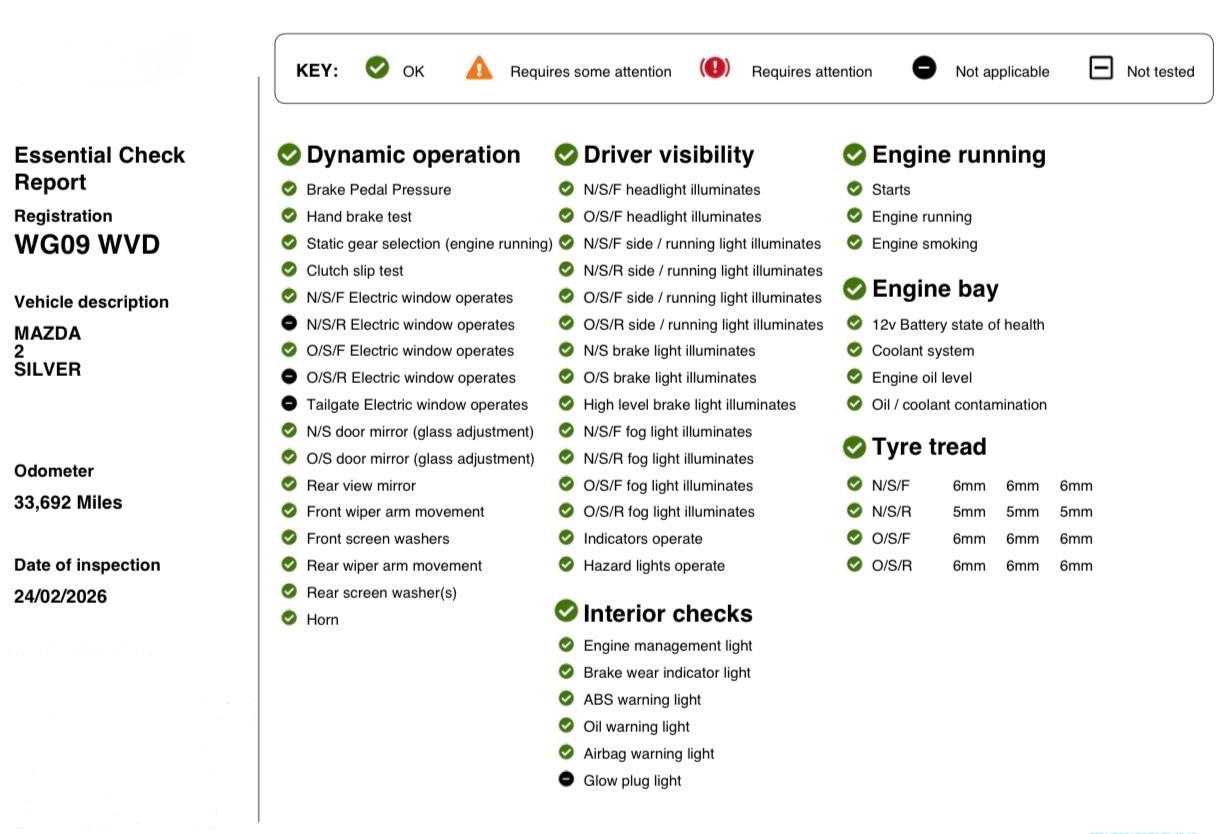This screenshot has height=834, width=1226.
Task: Select the Tyre tread section heading
Action: click(928, 447)
